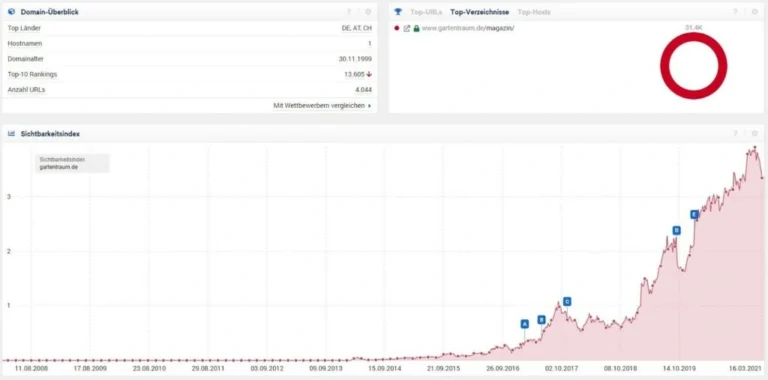Click event pin A on the chart
The height and width of the screenshot is (380, 768).
(x=525, y=324)
